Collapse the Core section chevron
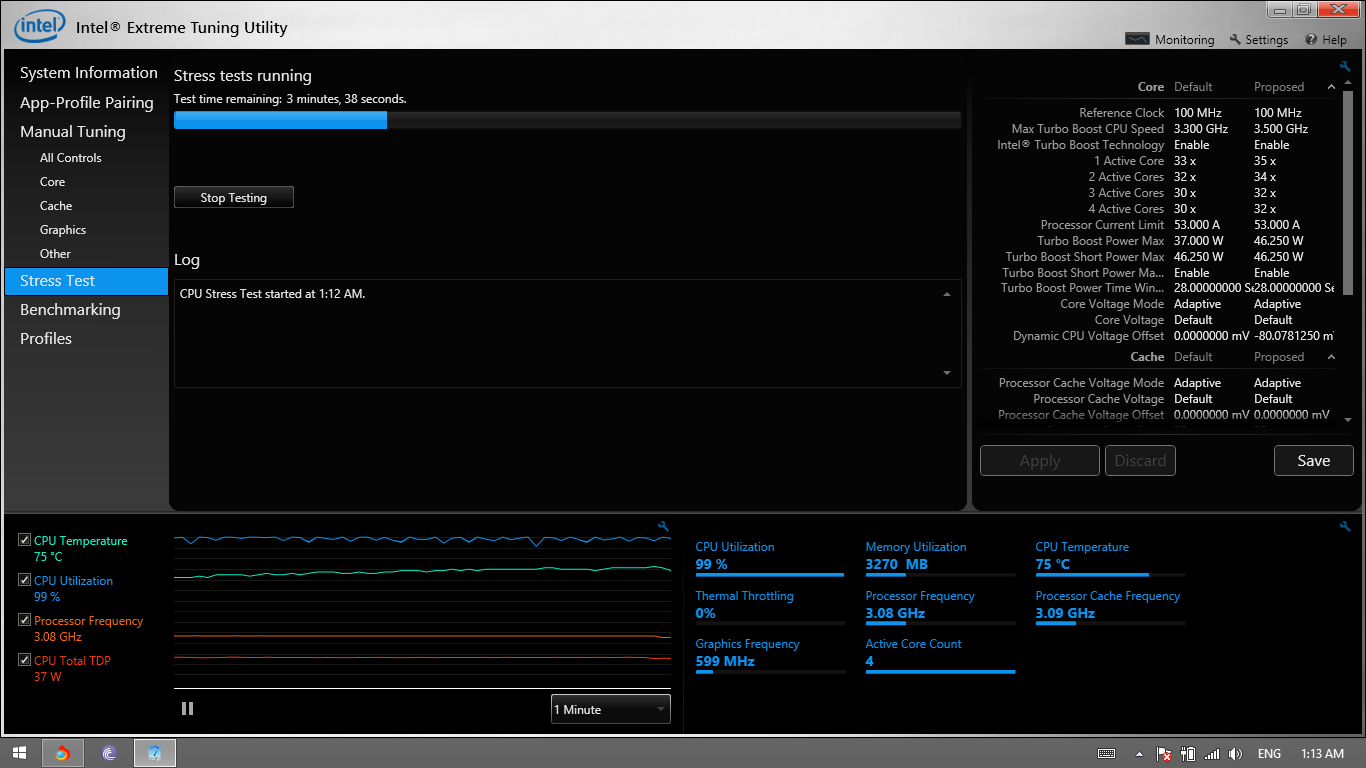Viewport: 1366px width, 768px height. (x=1331, y=87)
